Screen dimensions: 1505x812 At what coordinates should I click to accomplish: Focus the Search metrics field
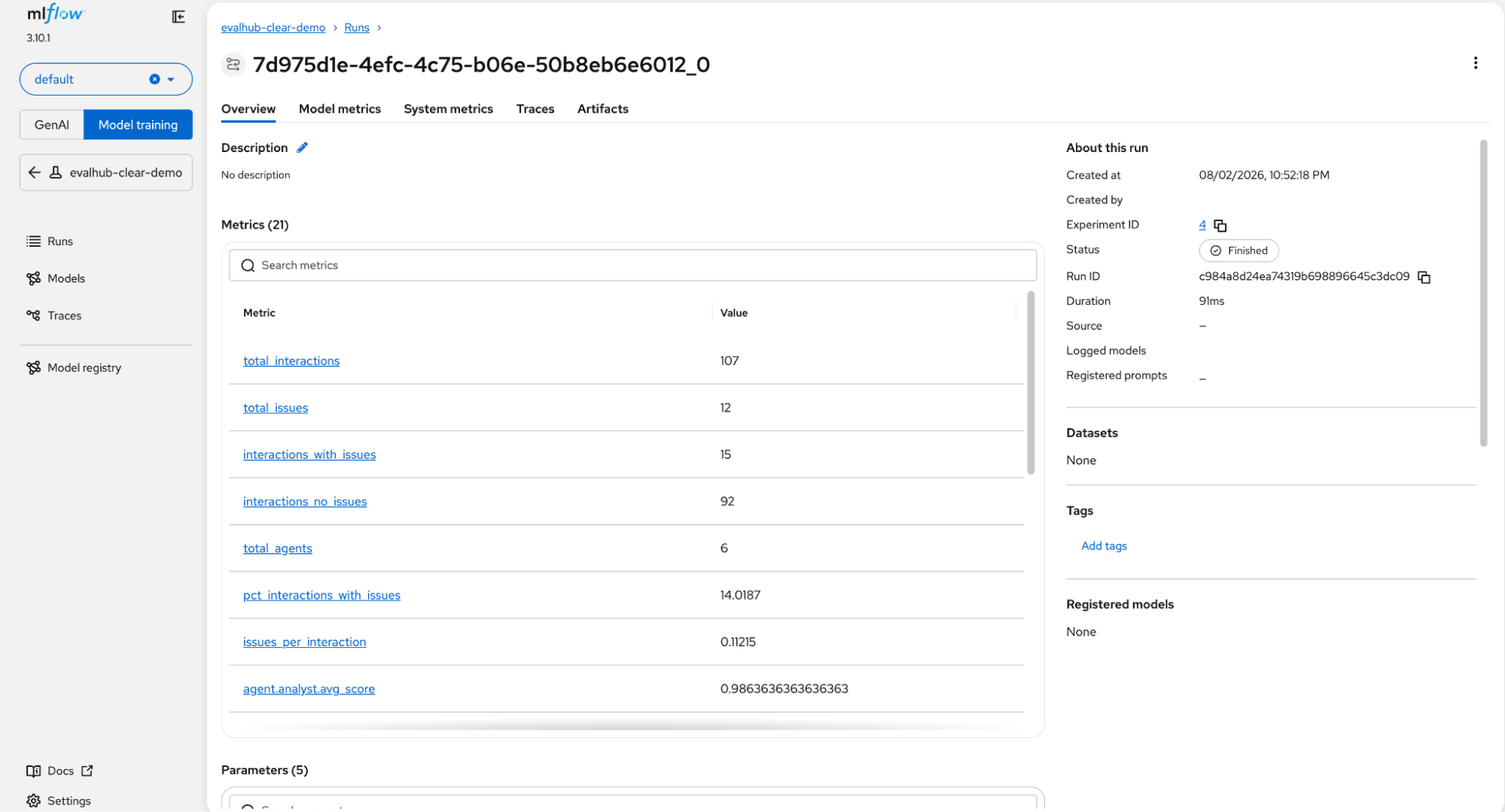632,265
